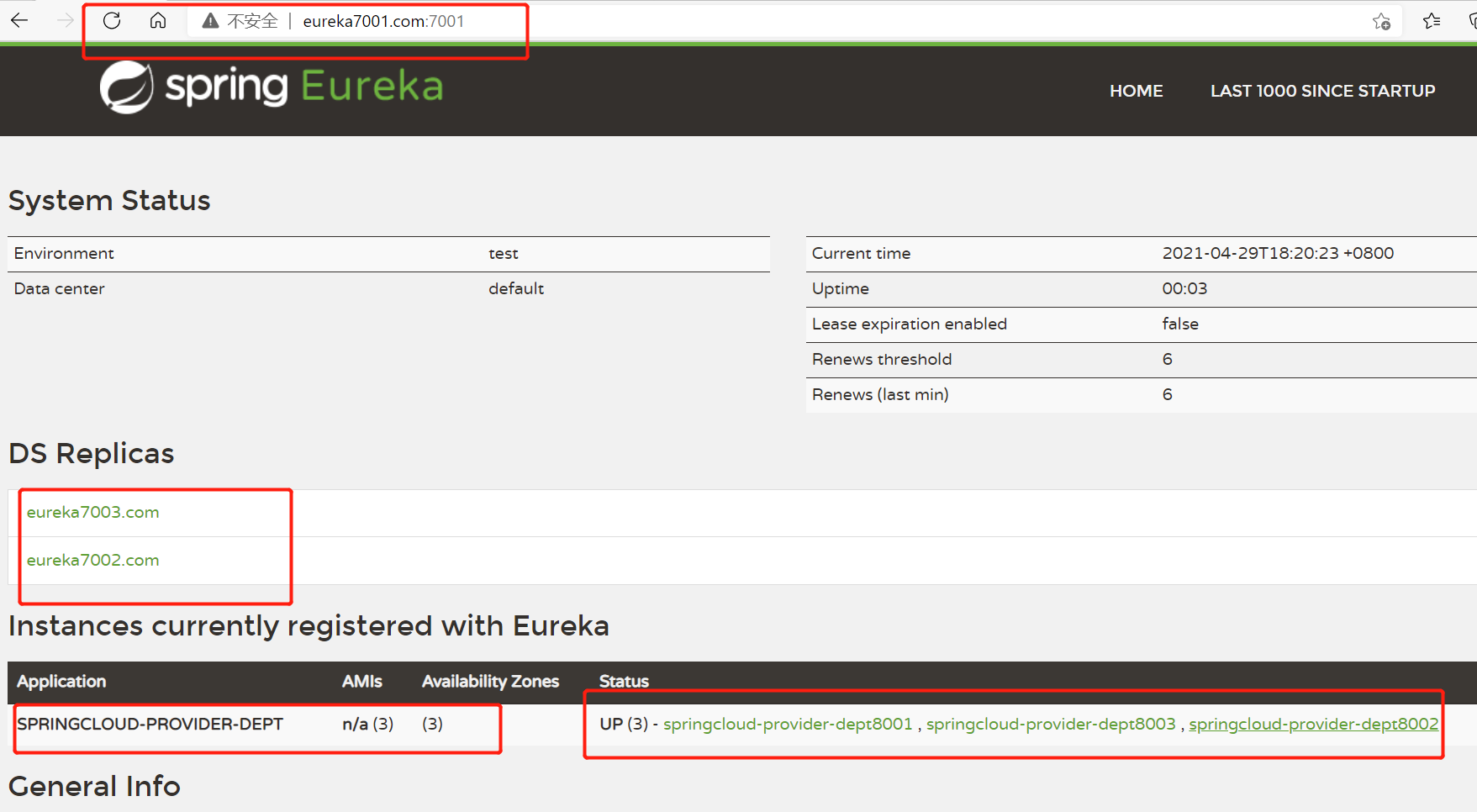1477x812 pixels.
Task: Open instance springcloud-provider-dept8002 link
Action: (x=1313, y=724)
